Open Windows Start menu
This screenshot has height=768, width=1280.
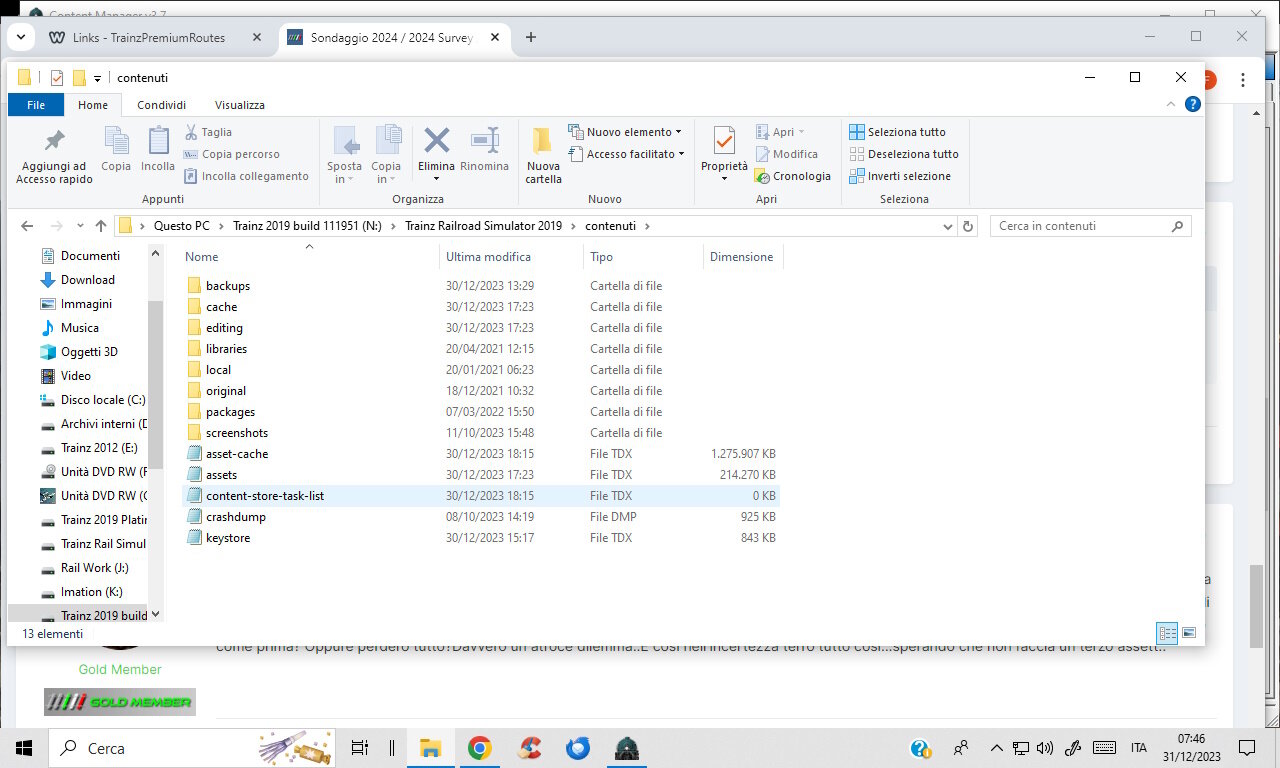coord(24,748)
